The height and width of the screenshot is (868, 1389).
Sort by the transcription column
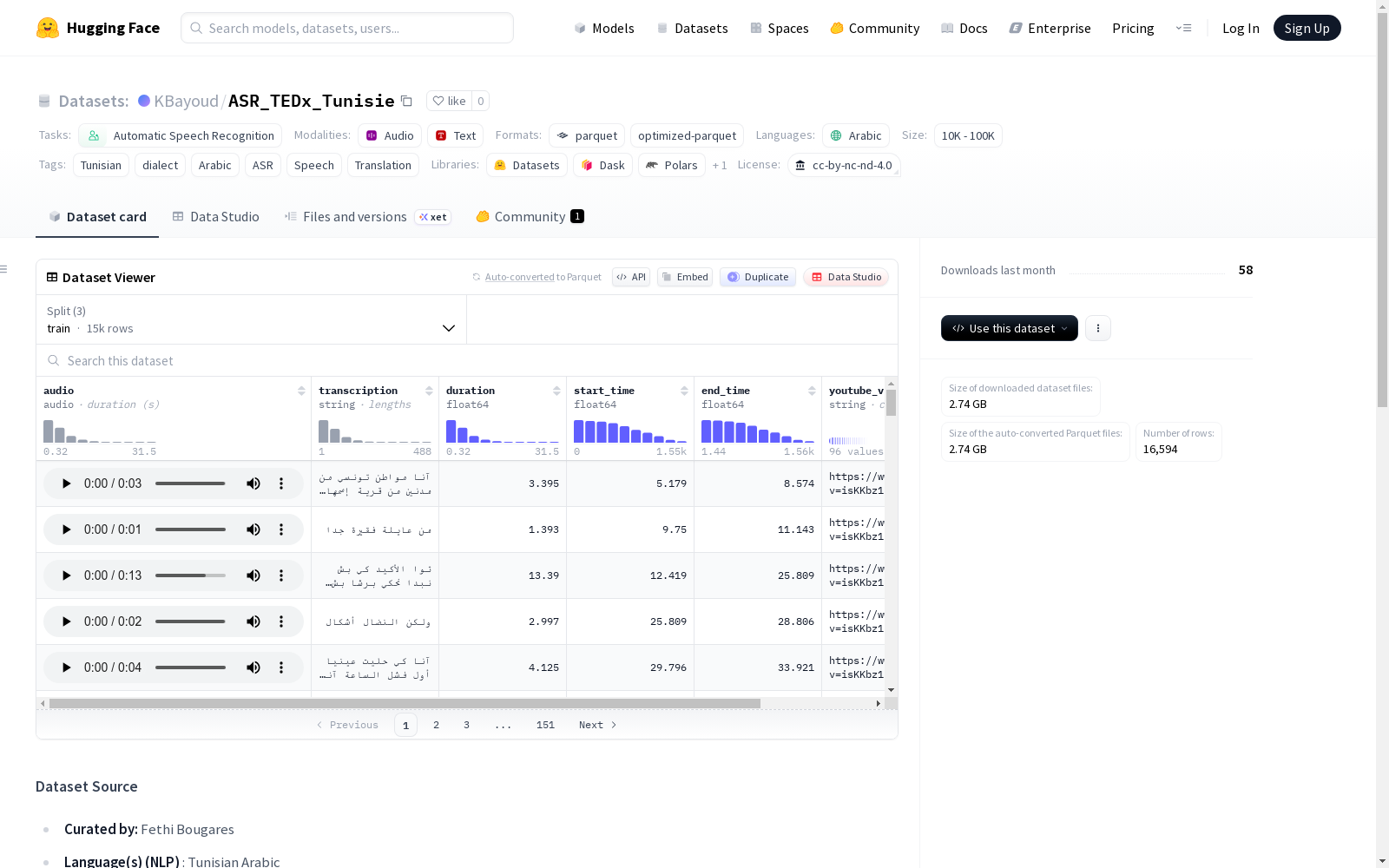pyautogui.click(x=429, y=391)
